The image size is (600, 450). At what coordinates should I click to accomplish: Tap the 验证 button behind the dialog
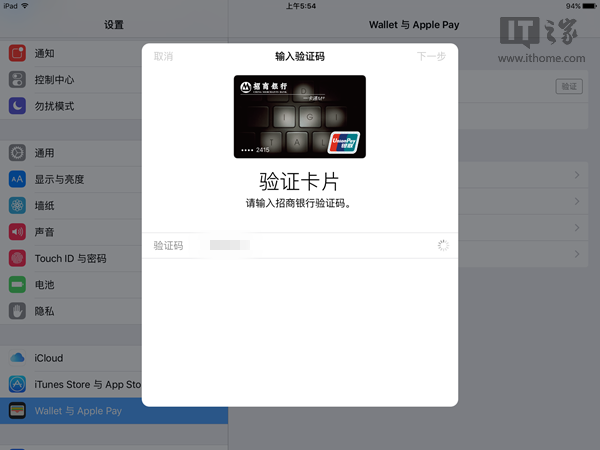coord(569,86)
